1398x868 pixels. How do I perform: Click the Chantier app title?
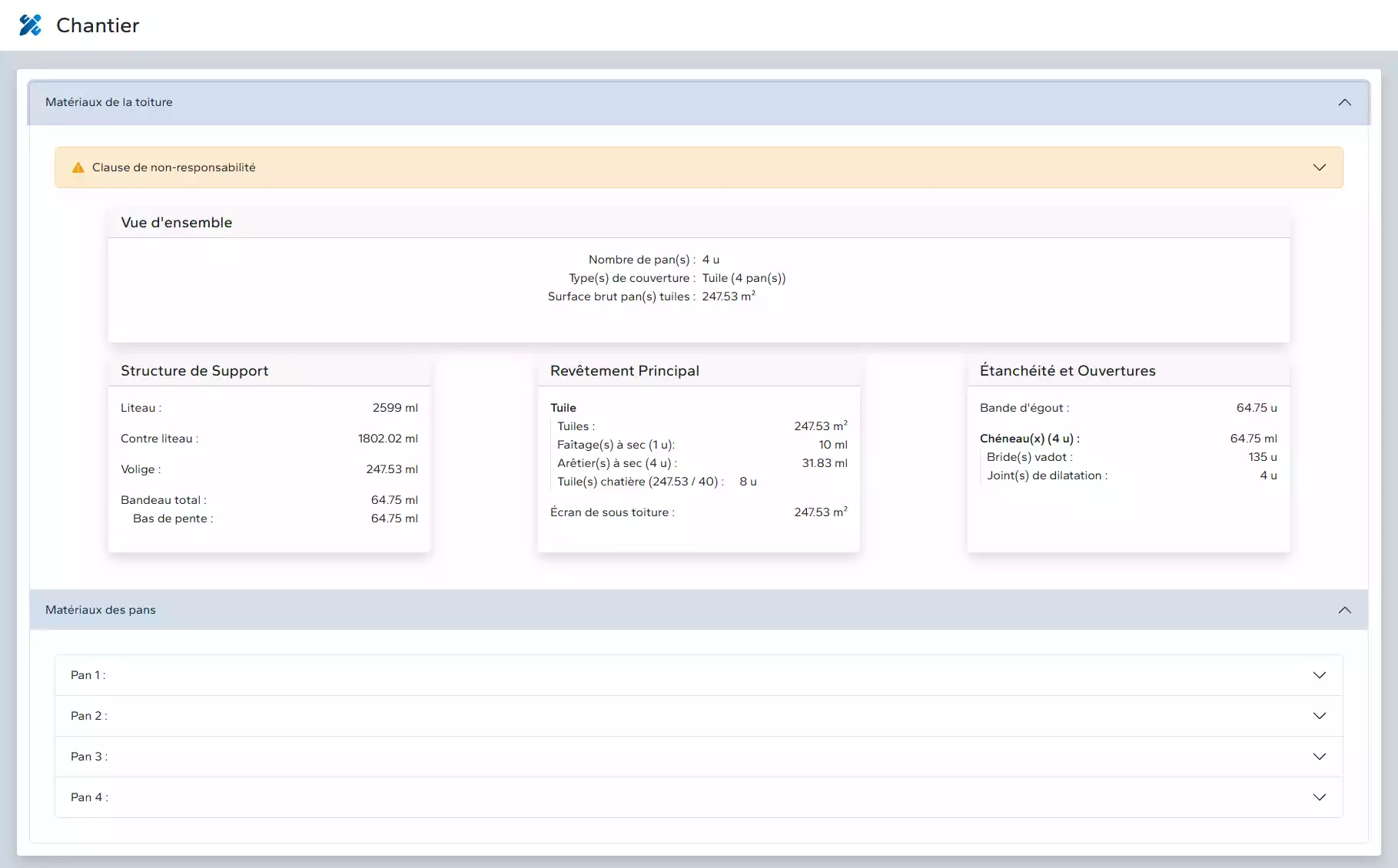pyautogui.click(x=98, y=25)
